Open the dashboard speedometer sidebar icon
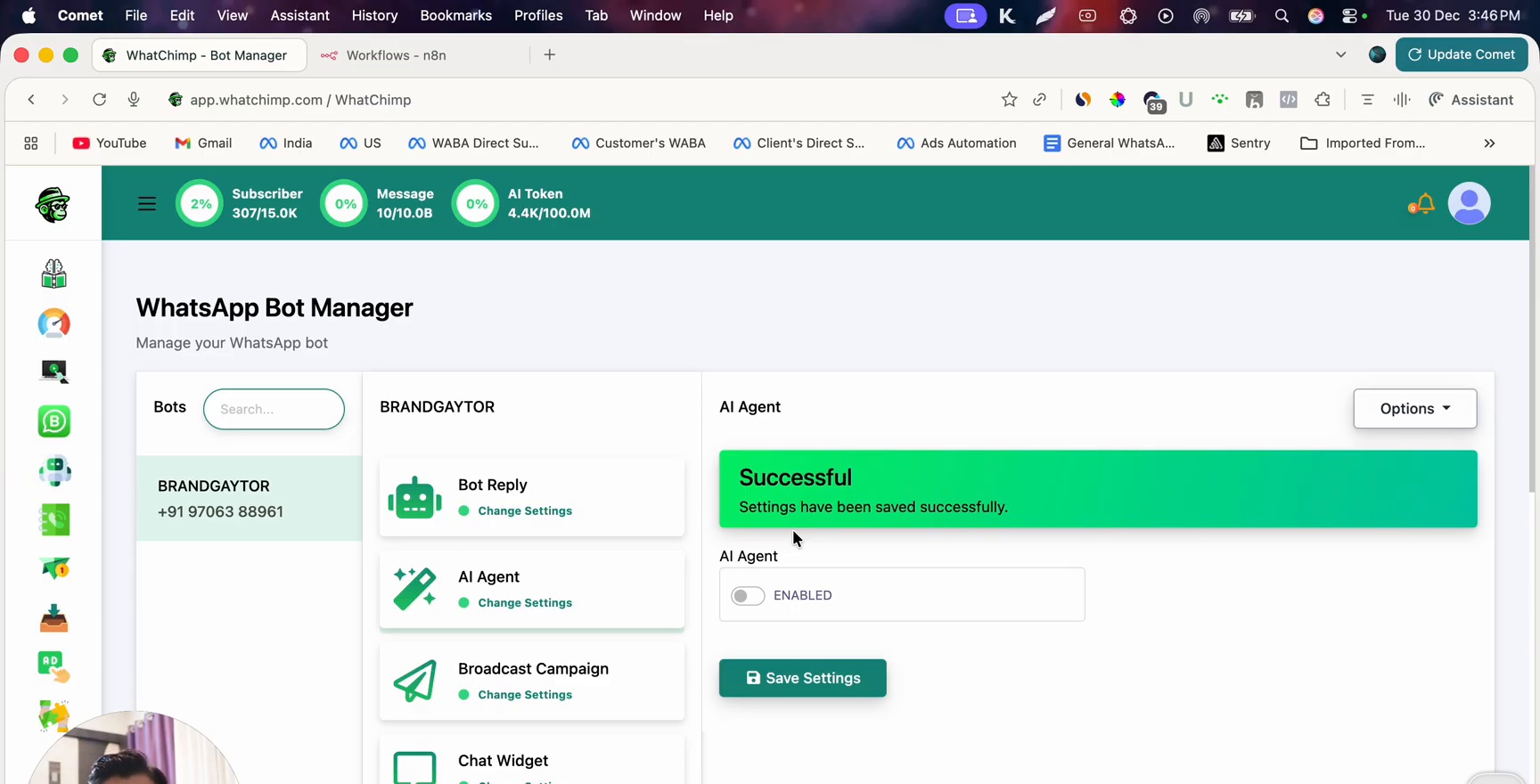This screenshot has height=784, width=1540. click(x=53, y=323)
